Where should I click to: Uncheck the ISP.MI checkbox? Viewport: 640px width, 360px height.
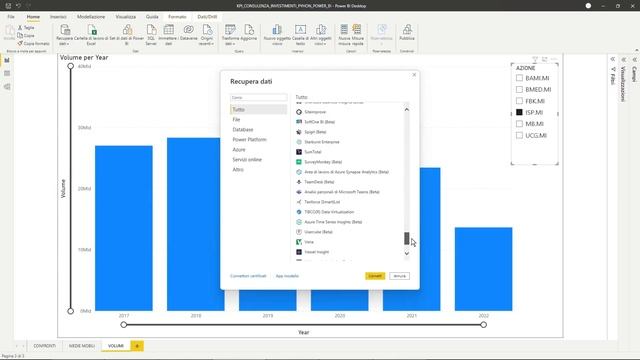[x=519, y=112]
